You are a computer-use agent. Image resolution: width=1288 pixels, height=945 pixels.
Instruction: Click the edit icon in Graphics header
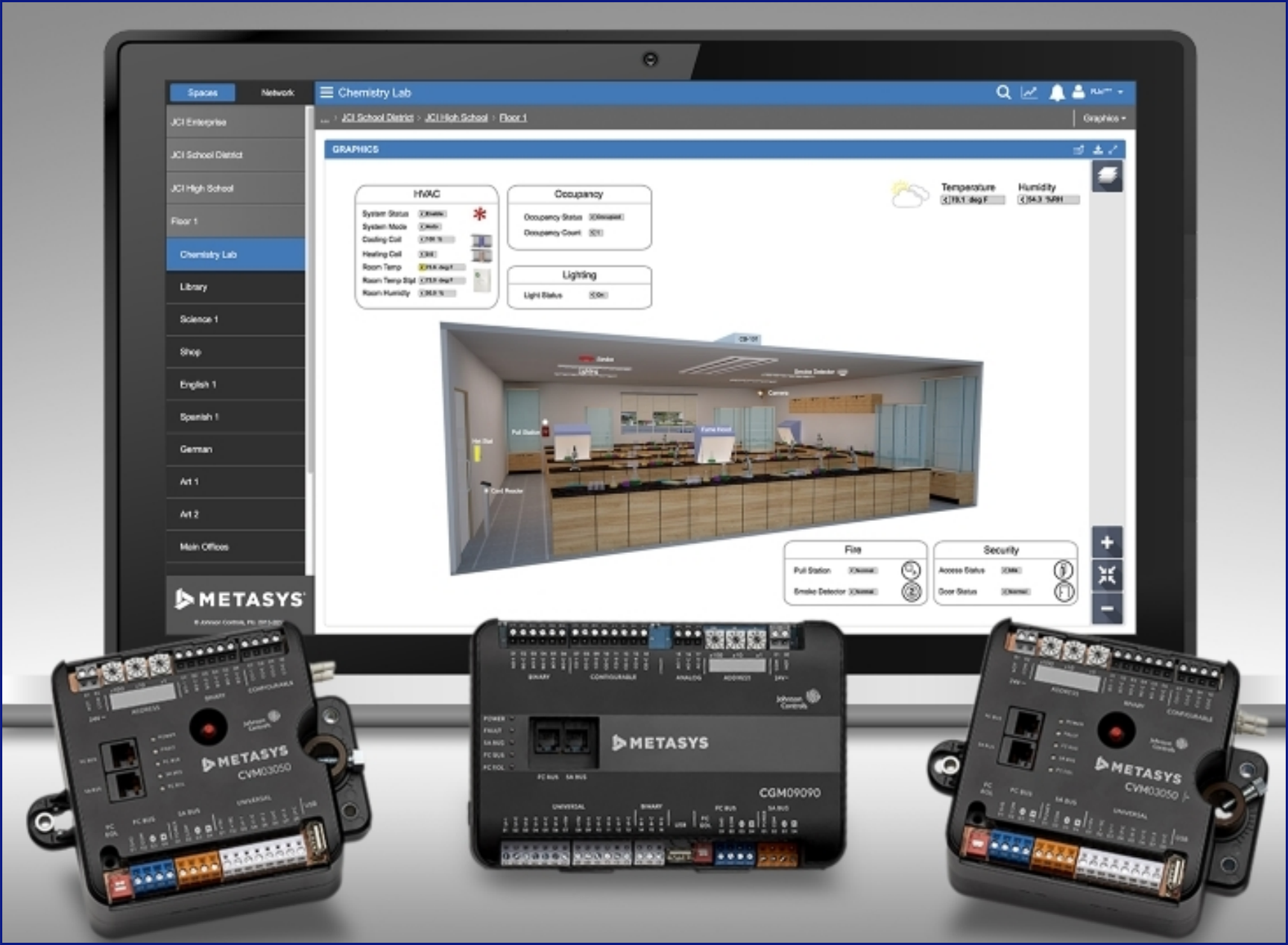pyautogui.click(x=1079, y=150)
